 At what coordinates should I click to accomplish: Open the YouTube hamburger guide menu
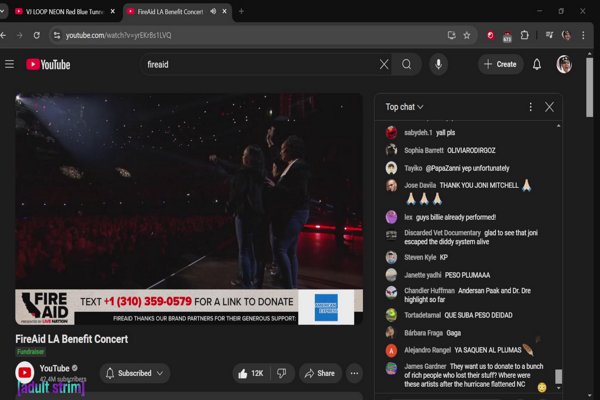(10, 64)
